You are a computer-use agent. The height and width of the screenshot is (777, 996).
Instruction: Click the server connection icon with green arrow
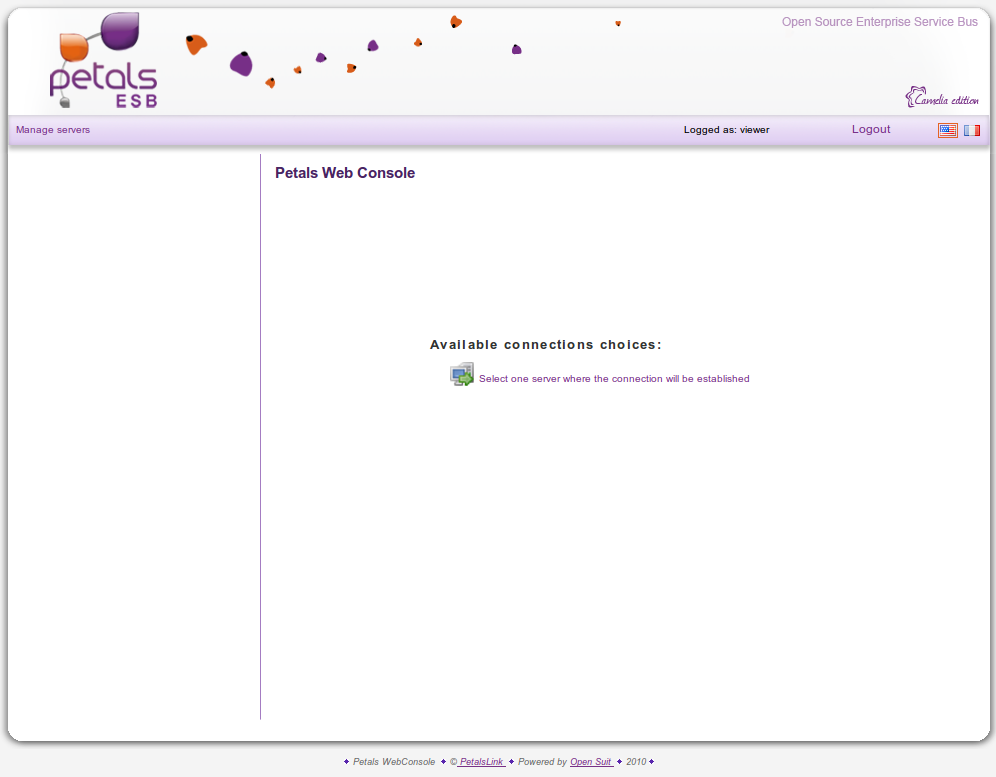[x=461, y=375]
